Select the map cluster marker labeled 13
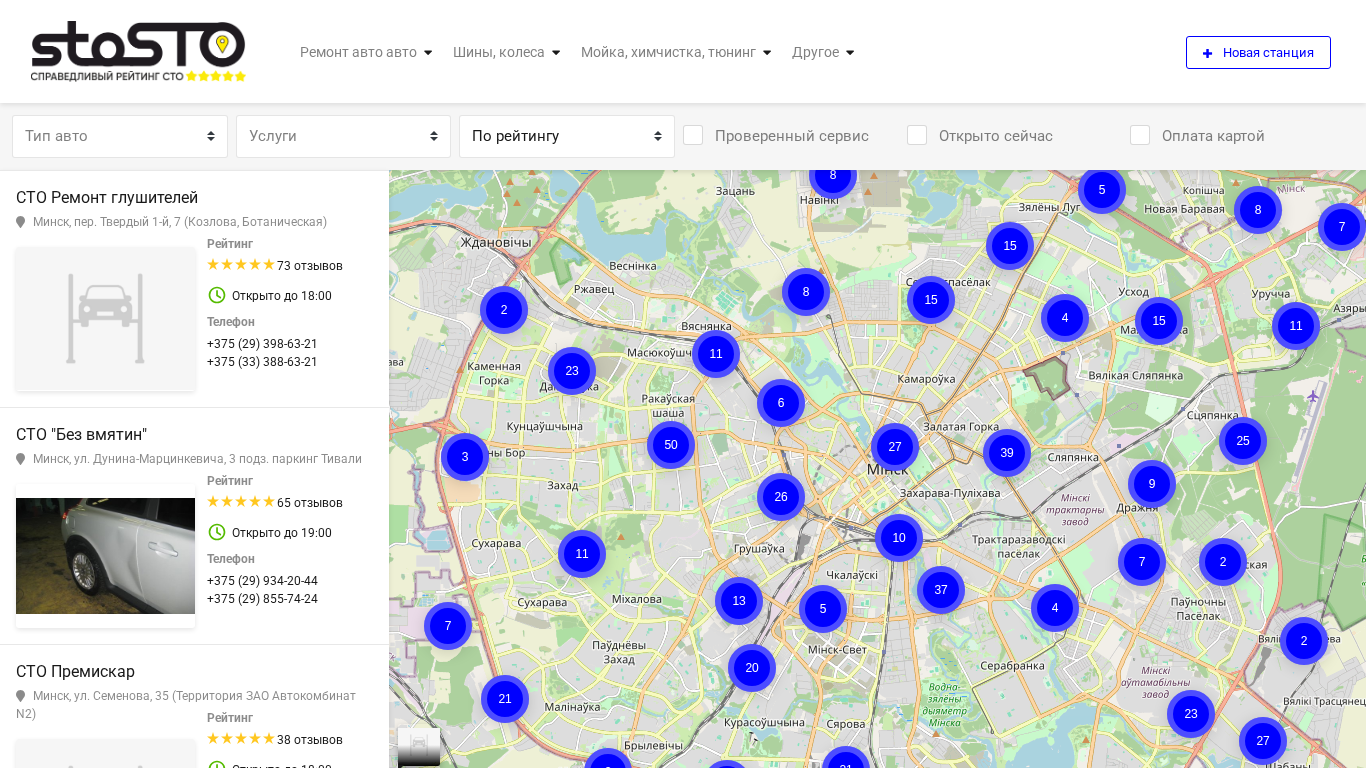 739,601
